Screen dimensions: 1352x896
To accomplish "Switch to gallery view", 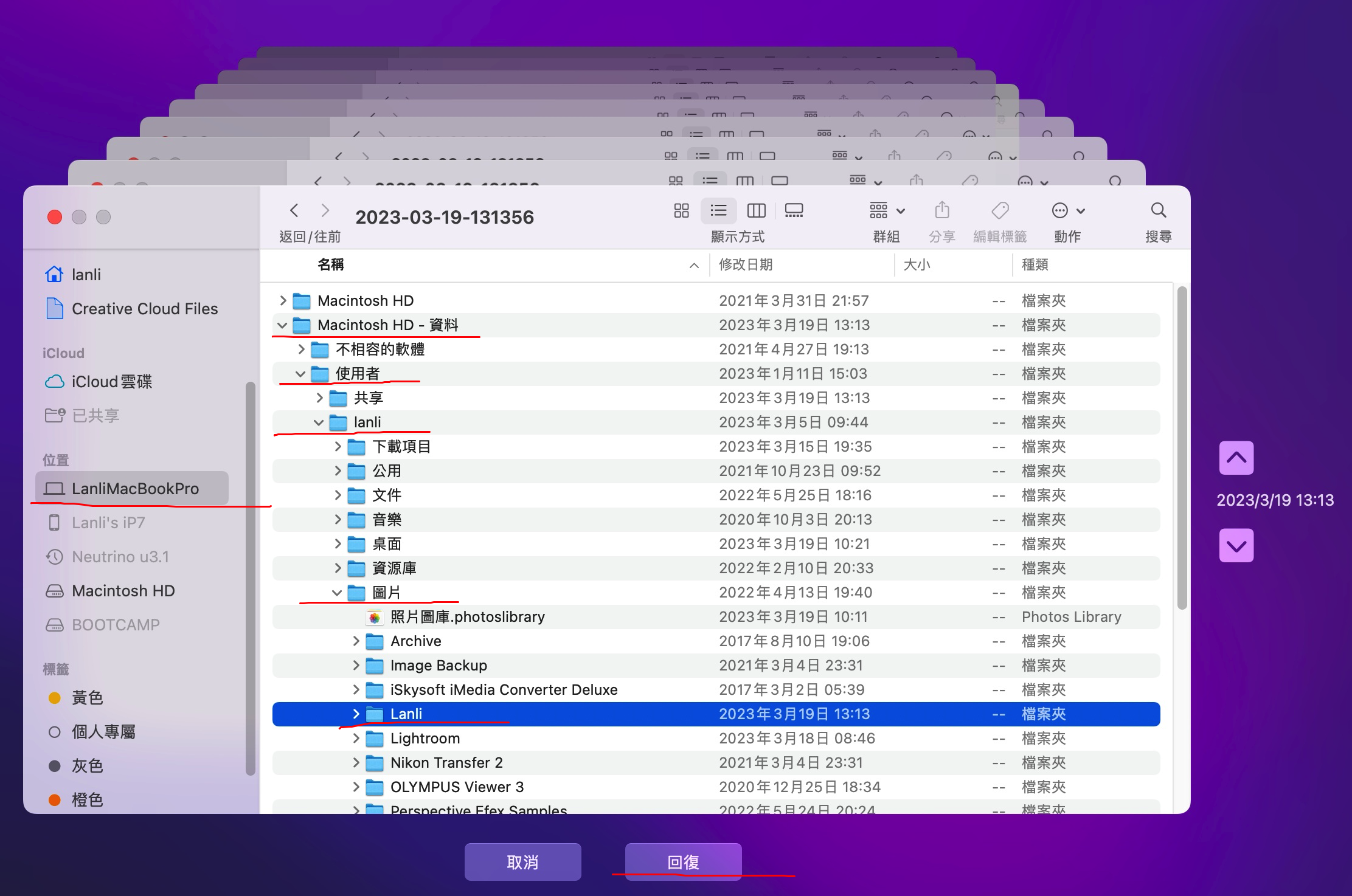I will [794, 211].
